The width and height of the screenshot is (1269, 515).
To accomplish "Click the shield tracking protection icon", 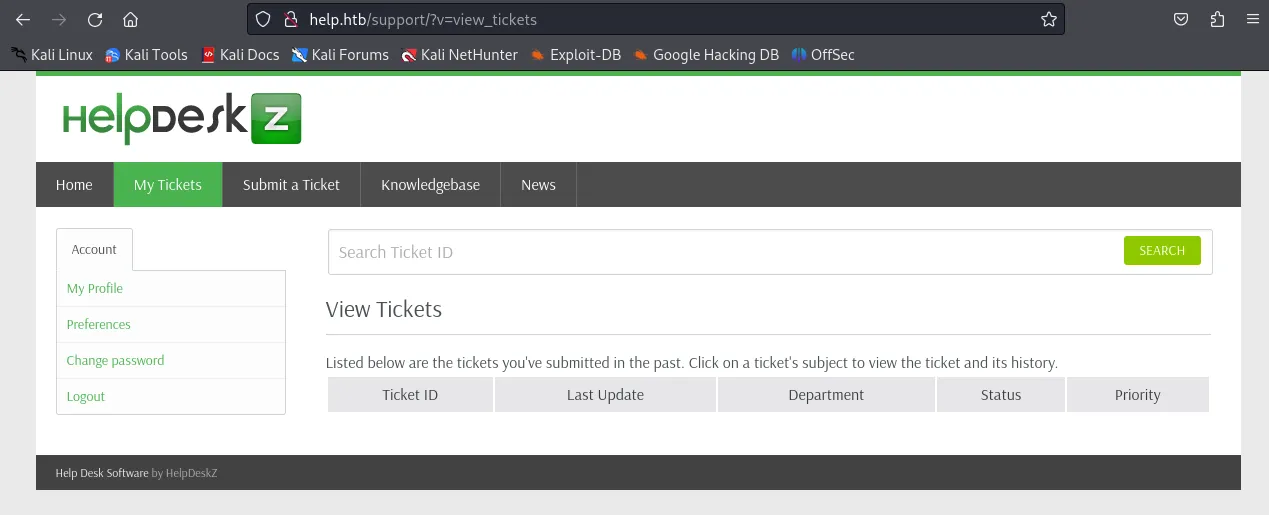I will click(263, 19).
